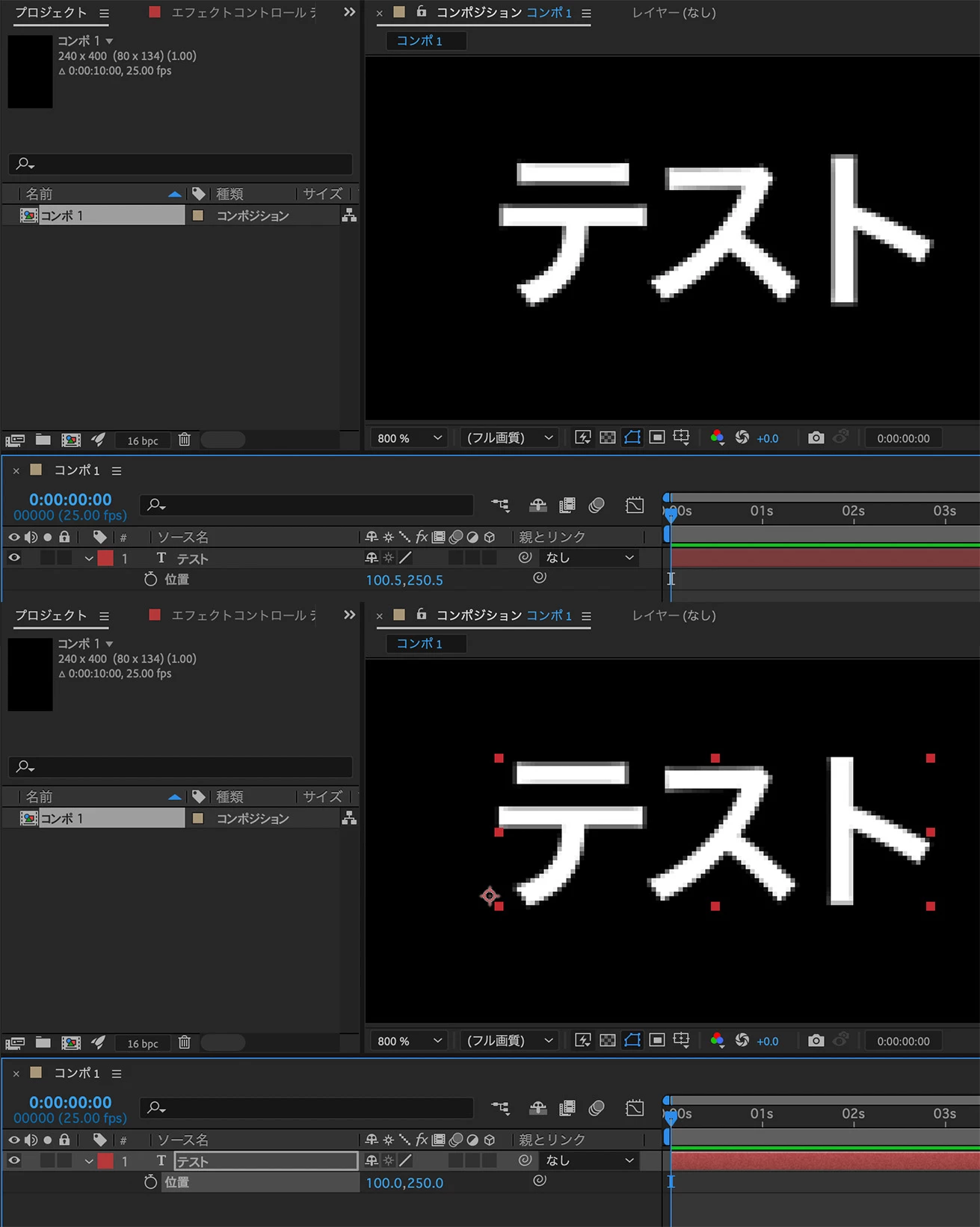This screenshot has height=1227, width=980.
Task: Open project settings rocket icon in upper panel
Action: [x=99, y=440]
